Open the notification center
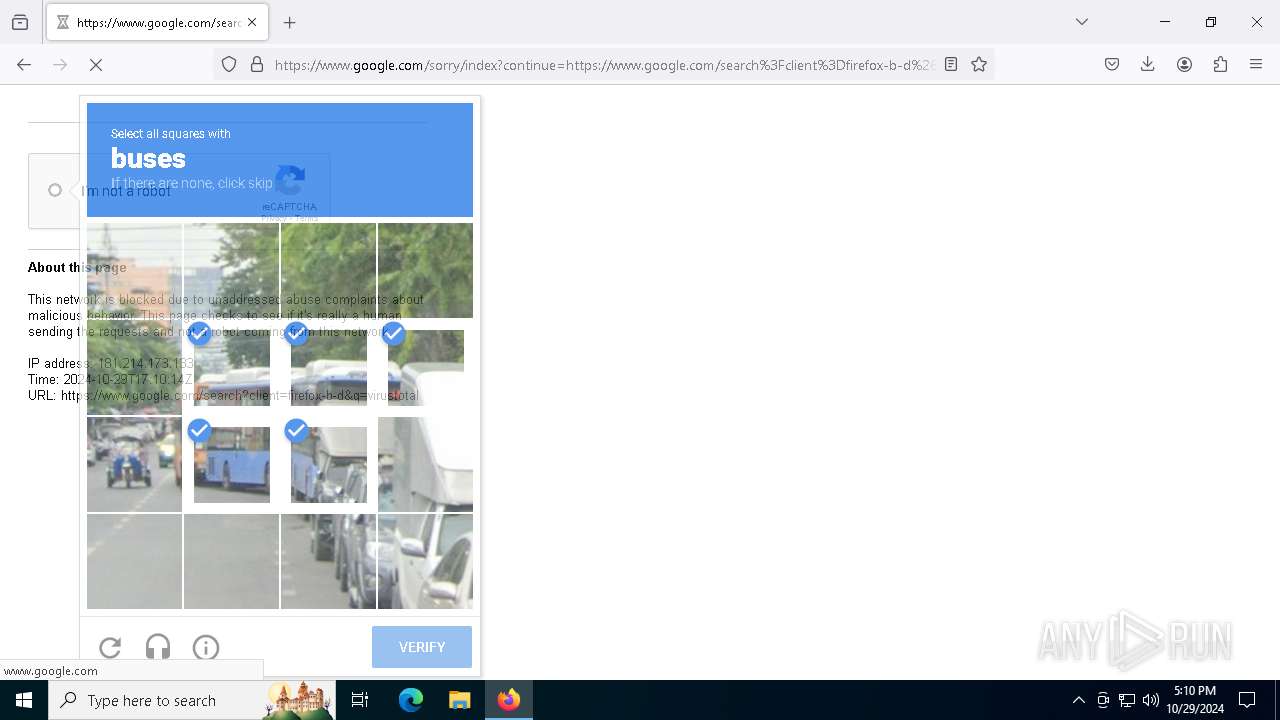Image resolution: width=1280 pixels, height=720 pixels. pyautogui.click(x=1247, y=700)
